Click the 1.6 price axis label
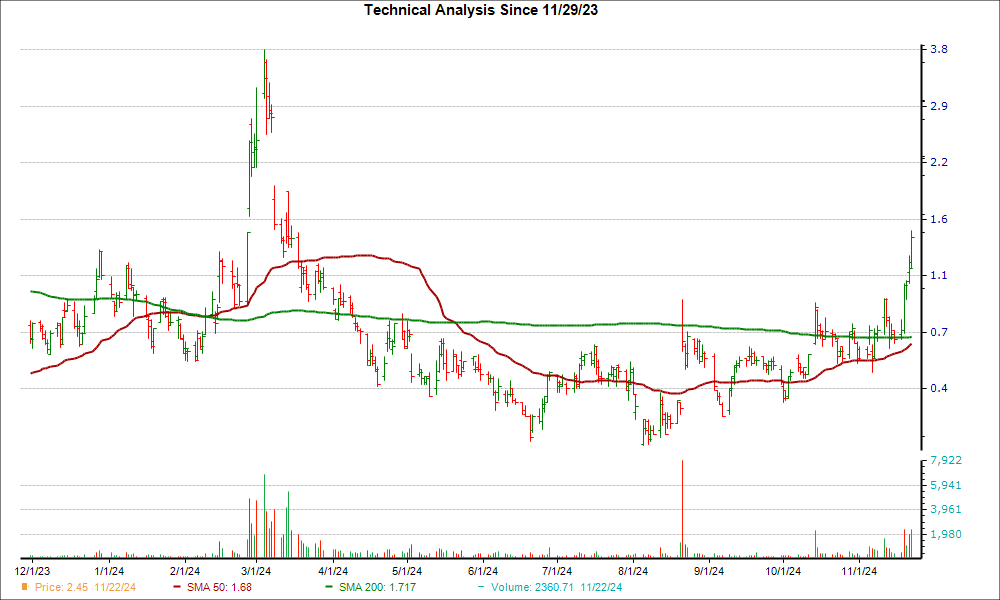 click(939, 219)
